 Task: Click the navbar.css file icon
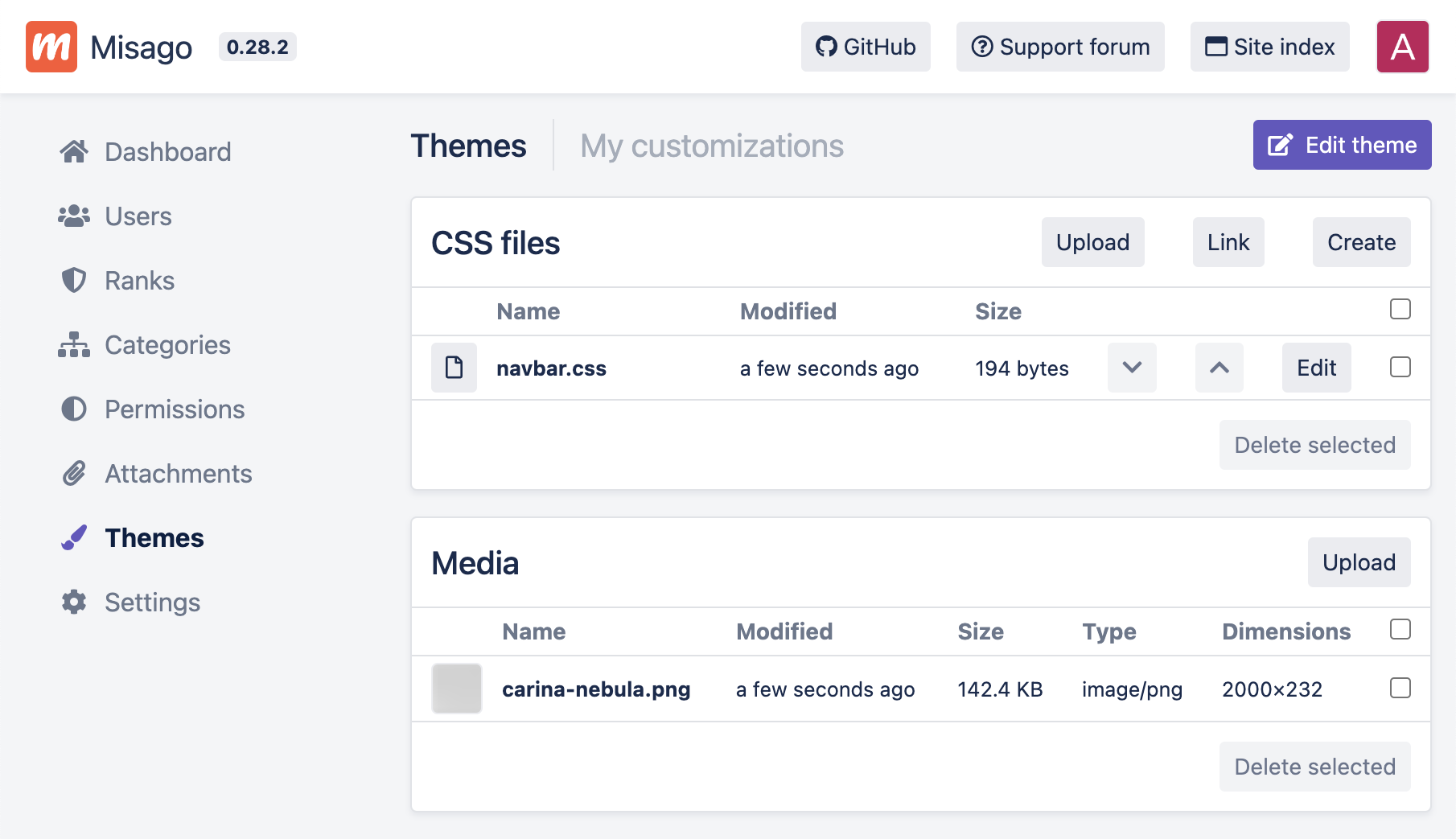coord(454,368)
